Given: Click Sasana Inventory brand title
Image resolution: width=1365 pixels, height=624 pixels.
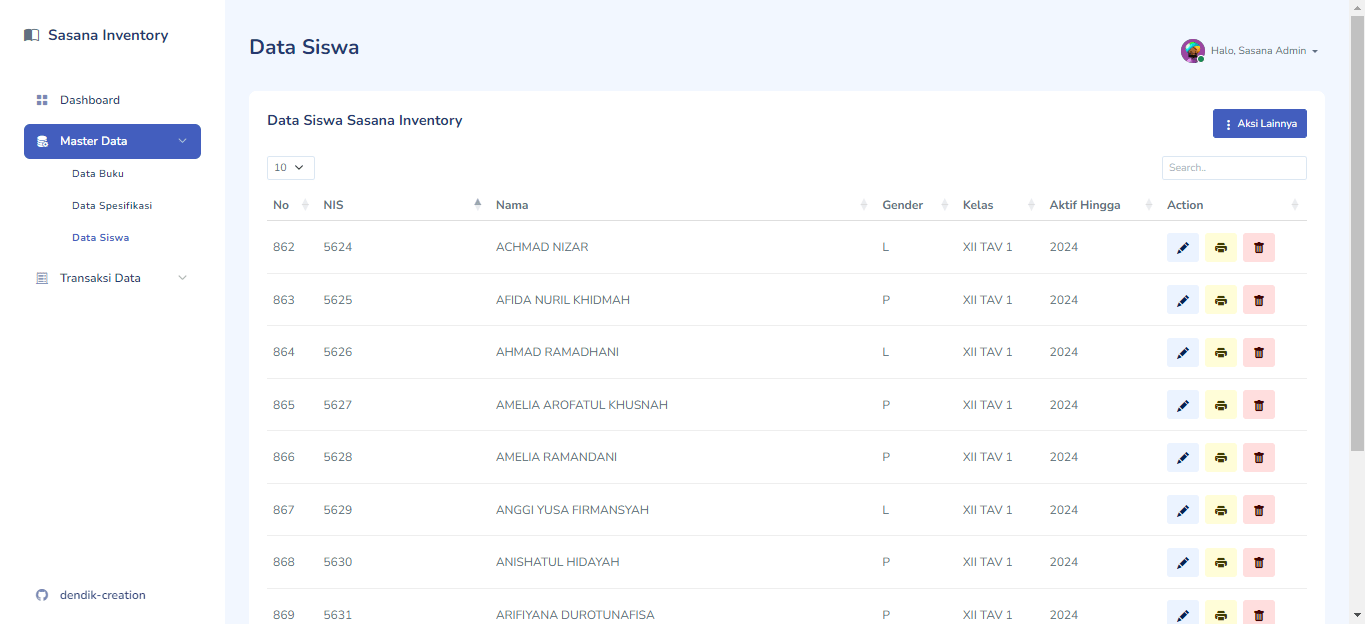Looking at the screenshot, I should click(x=108, y=35).
